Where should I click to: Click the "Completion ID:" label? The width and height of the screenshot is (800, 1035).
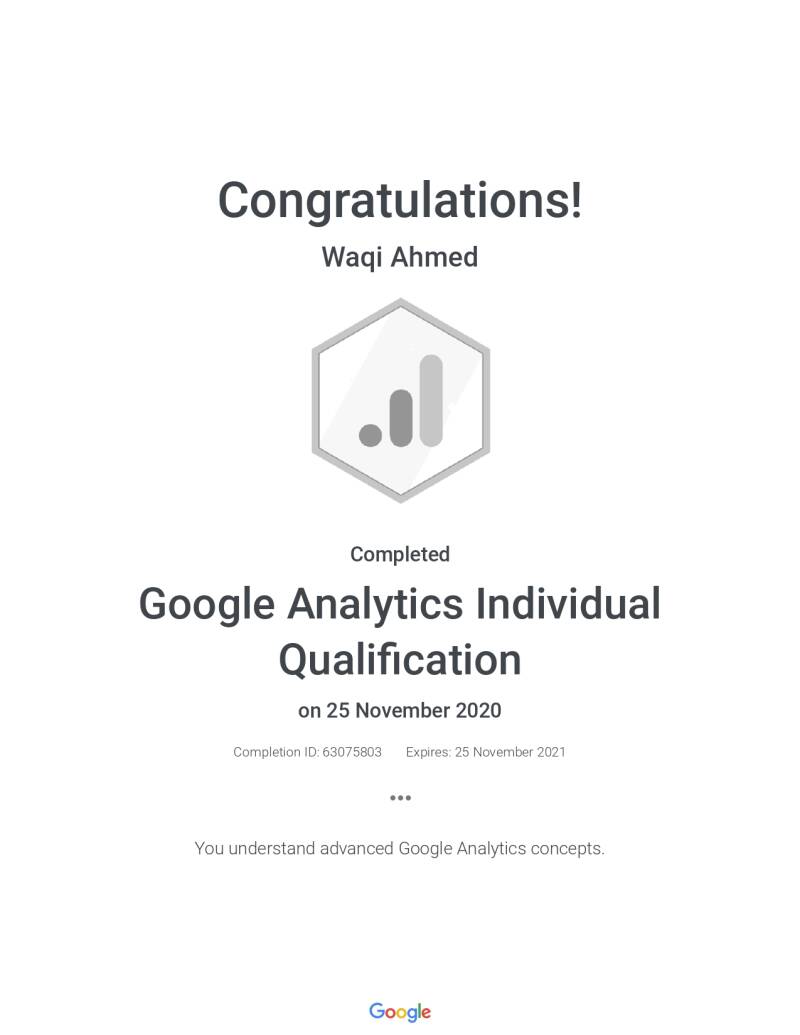[x=276, y=752]
